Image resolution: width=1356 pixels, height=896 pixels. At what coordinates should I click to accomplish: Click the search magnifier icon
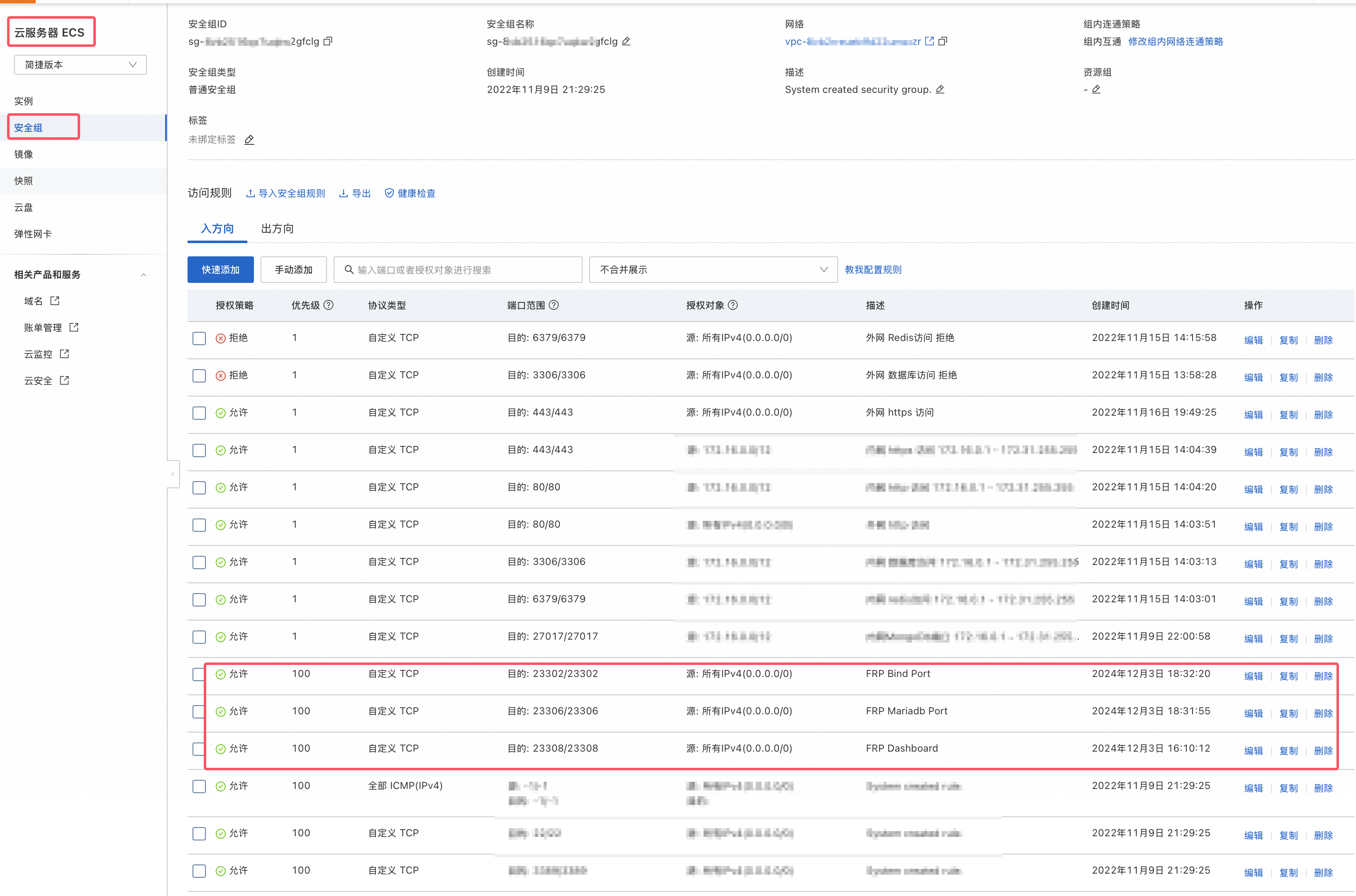click(x=349, y=270)
